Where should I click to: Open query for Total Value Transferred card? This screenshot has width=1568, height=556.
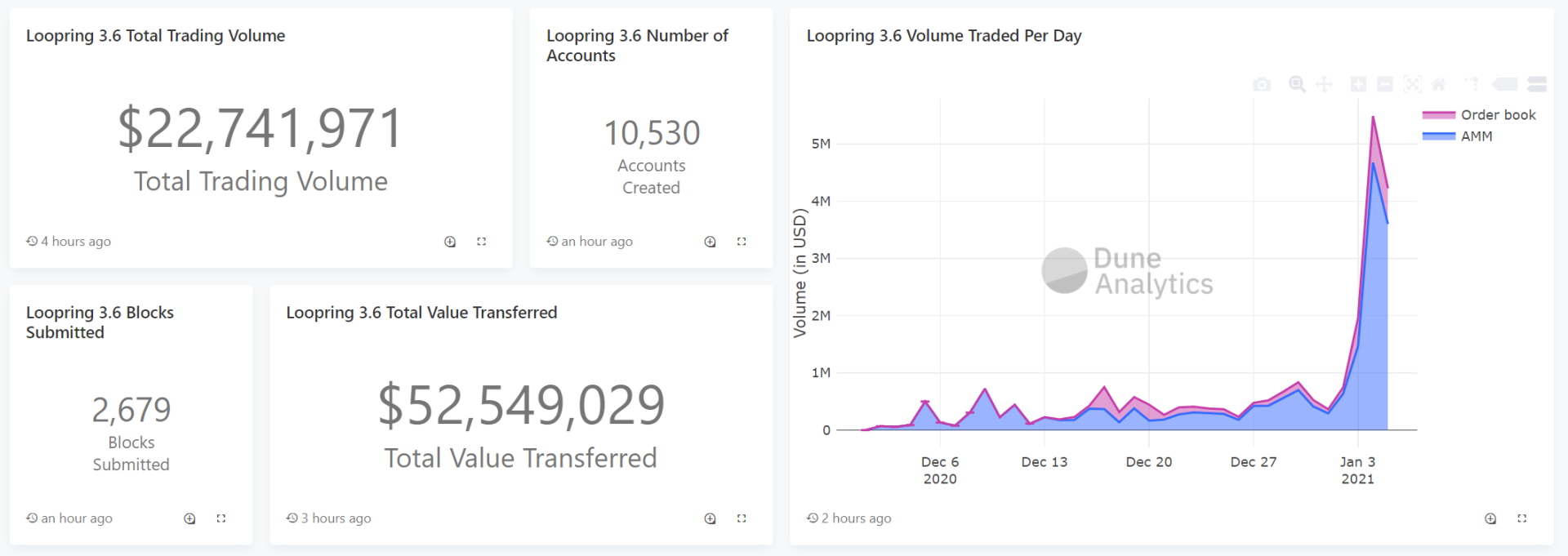tap(710, 518)
